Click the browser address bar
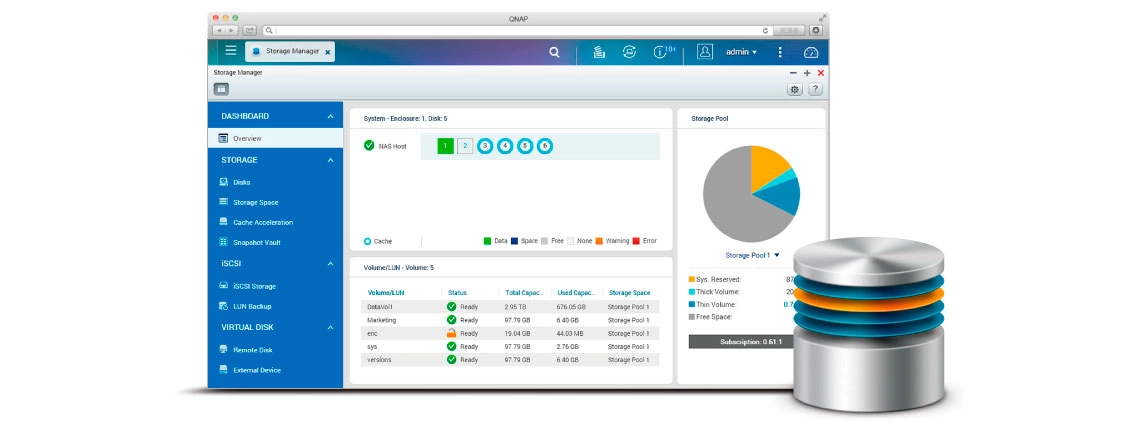The width and height of the screenshot is (1140, 422). 517,31
